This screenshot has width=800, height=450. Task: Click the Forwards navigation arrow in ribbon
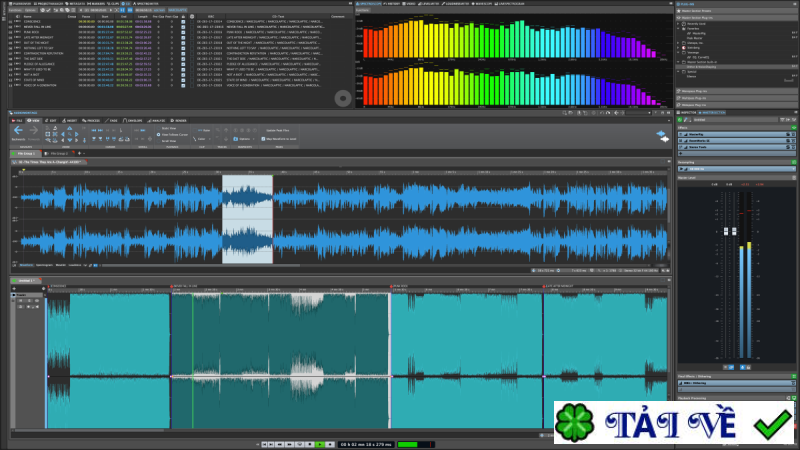click(33, 130)
